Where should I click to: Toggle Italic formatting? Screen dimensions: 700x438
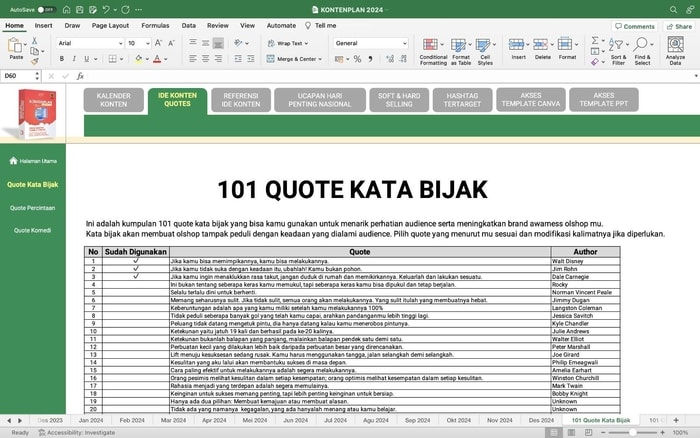tap(74, 59)
